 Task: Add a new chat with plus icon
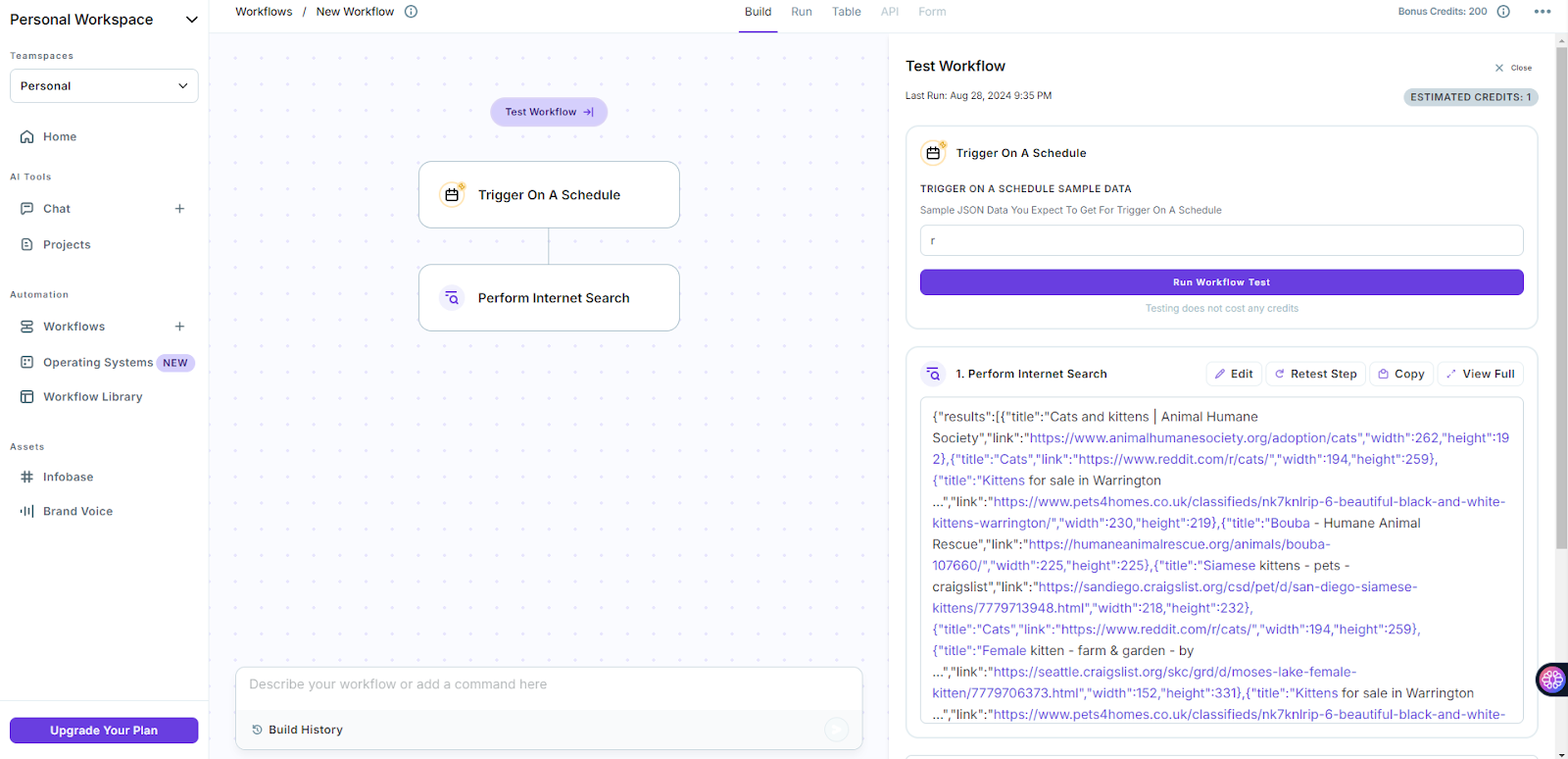179,209
